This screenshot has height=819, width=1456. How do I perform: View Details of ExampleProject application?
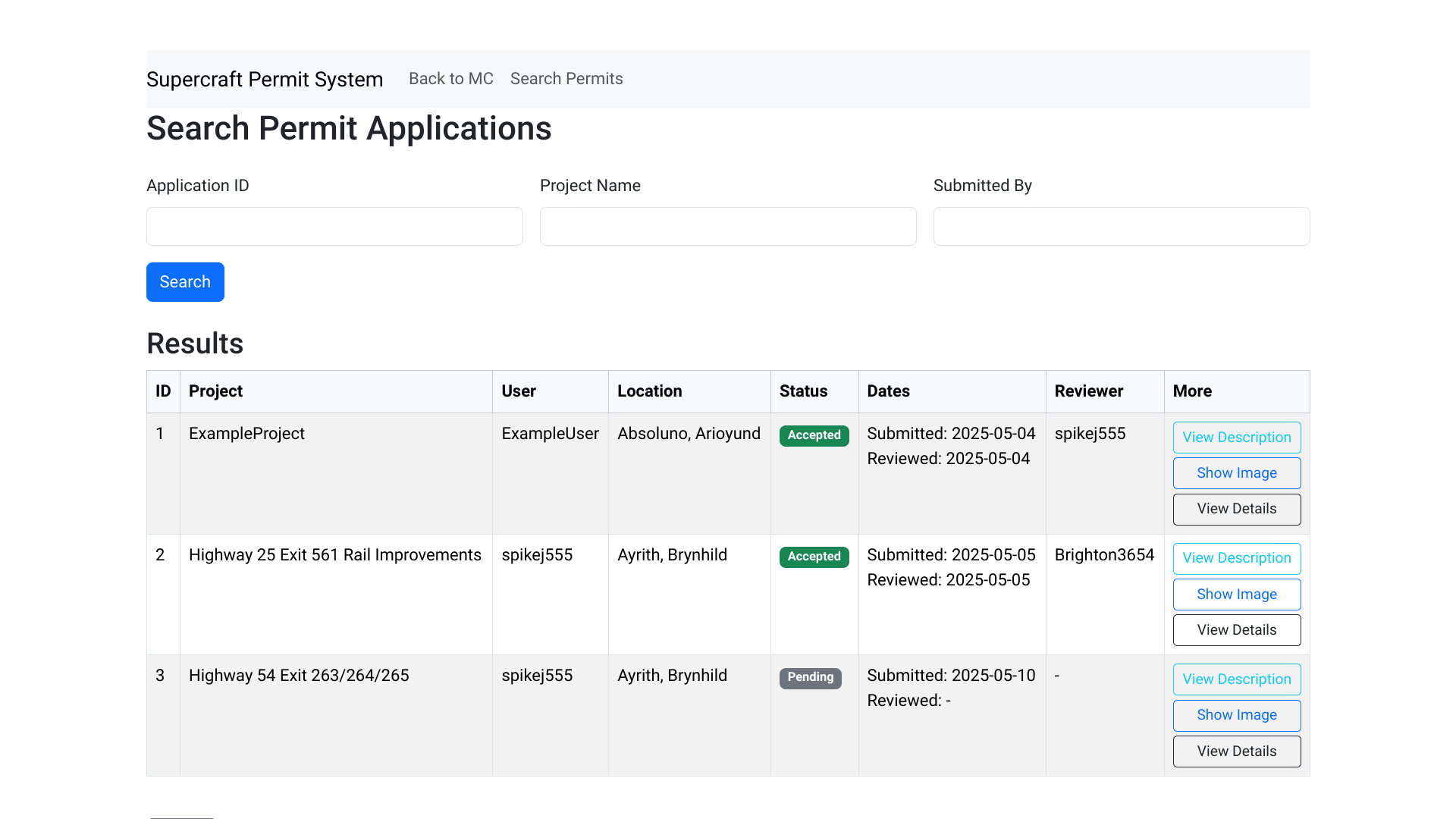1236,509
